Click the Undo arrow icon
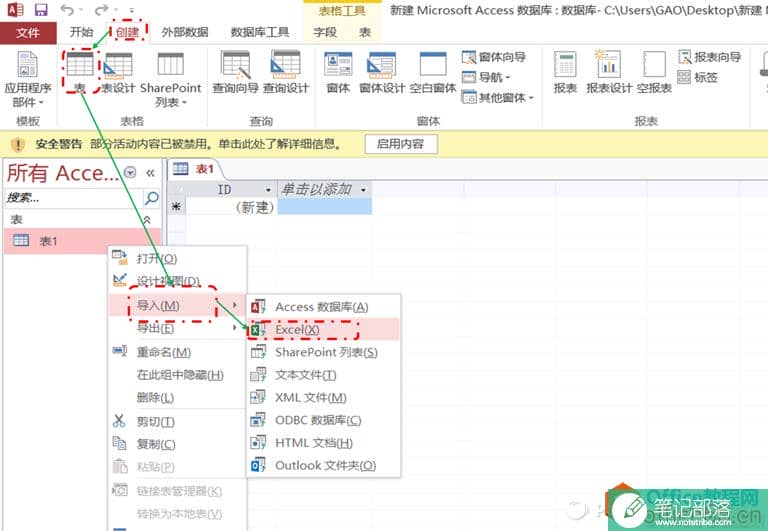 67,9
